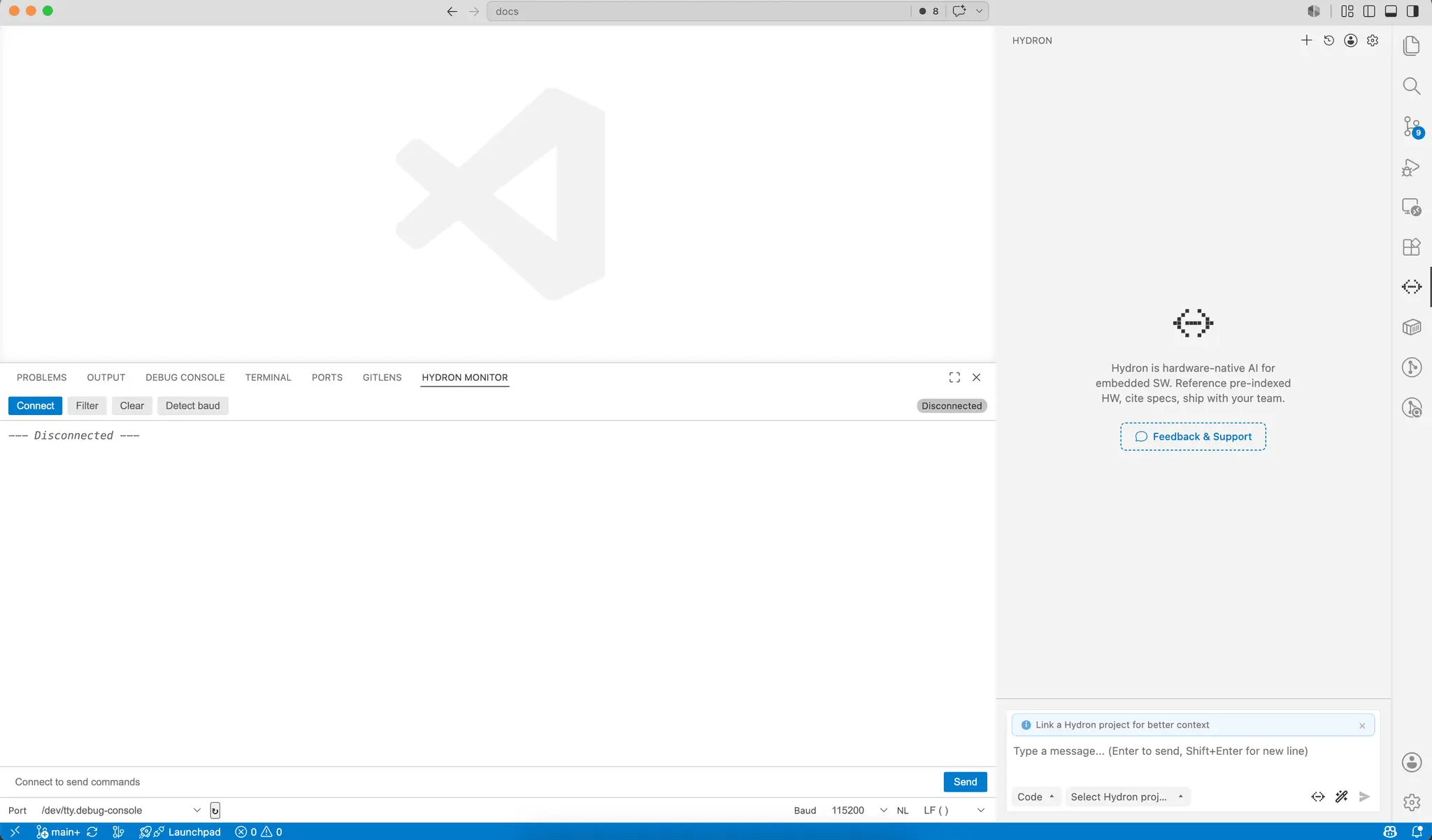The image size is (1432, 840).
Task: Switch to the Terminal tab
Action: (x=268, y=377)
